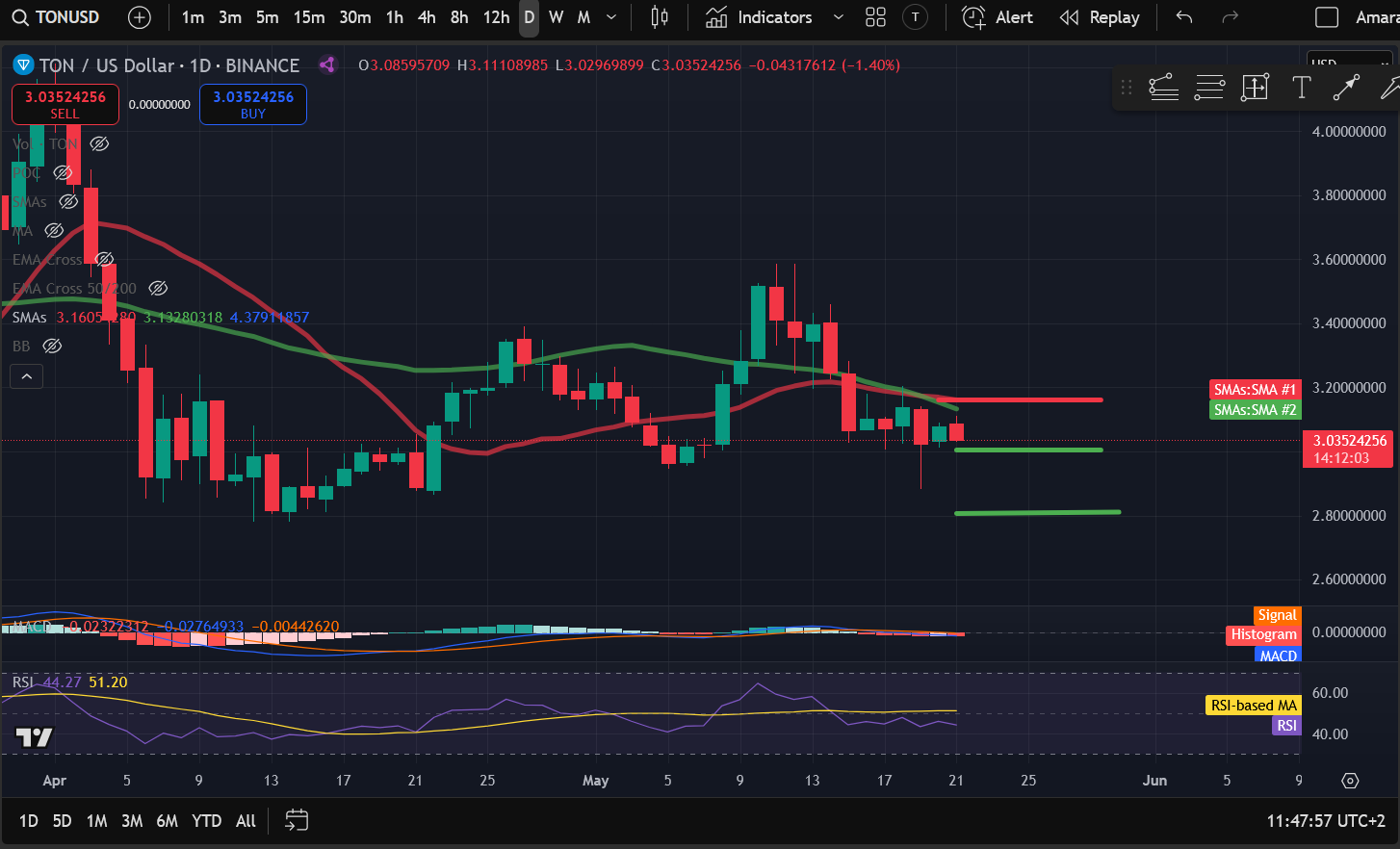Image resolution: width=1400 pixels, height=849 pixels.
Task: Expand the interval list dropdown arrow
Action: 611,17
